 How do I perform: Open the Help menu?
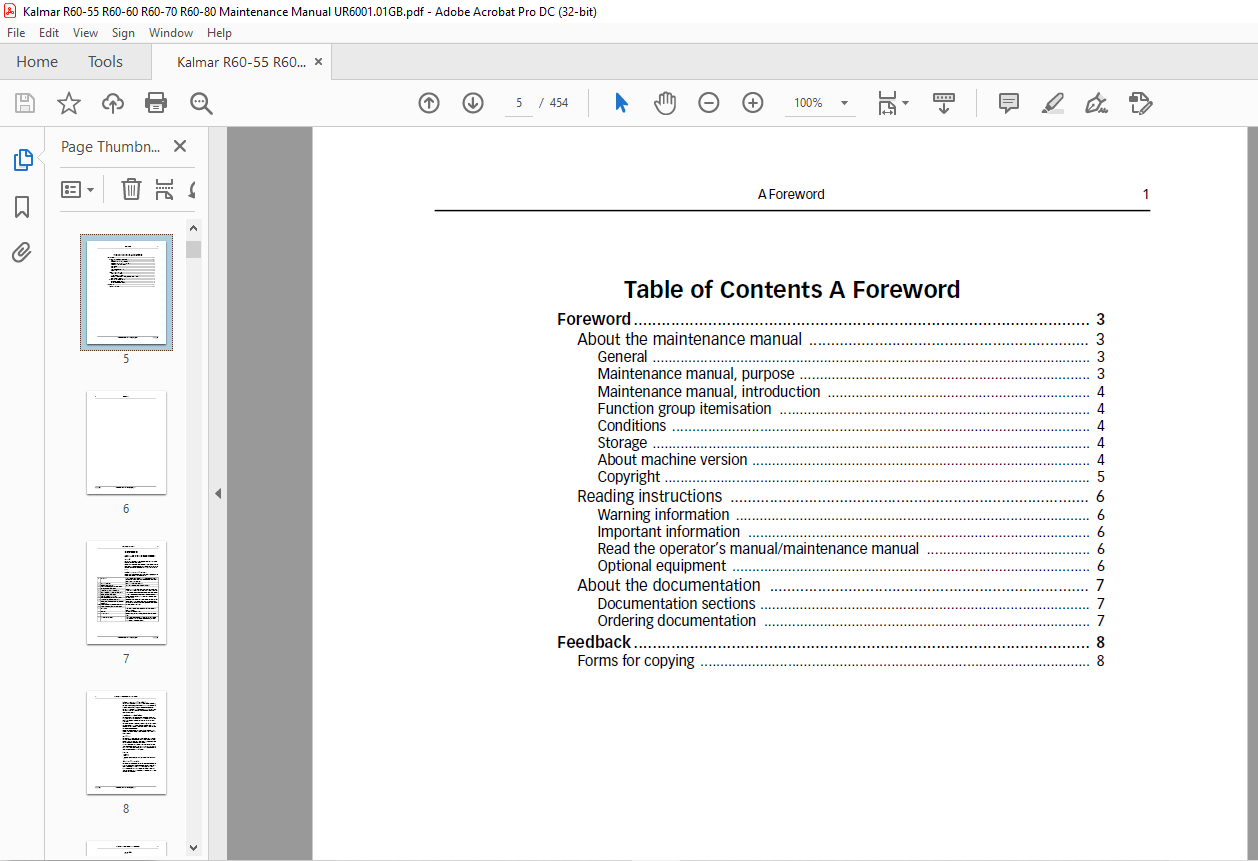[219, 33]
